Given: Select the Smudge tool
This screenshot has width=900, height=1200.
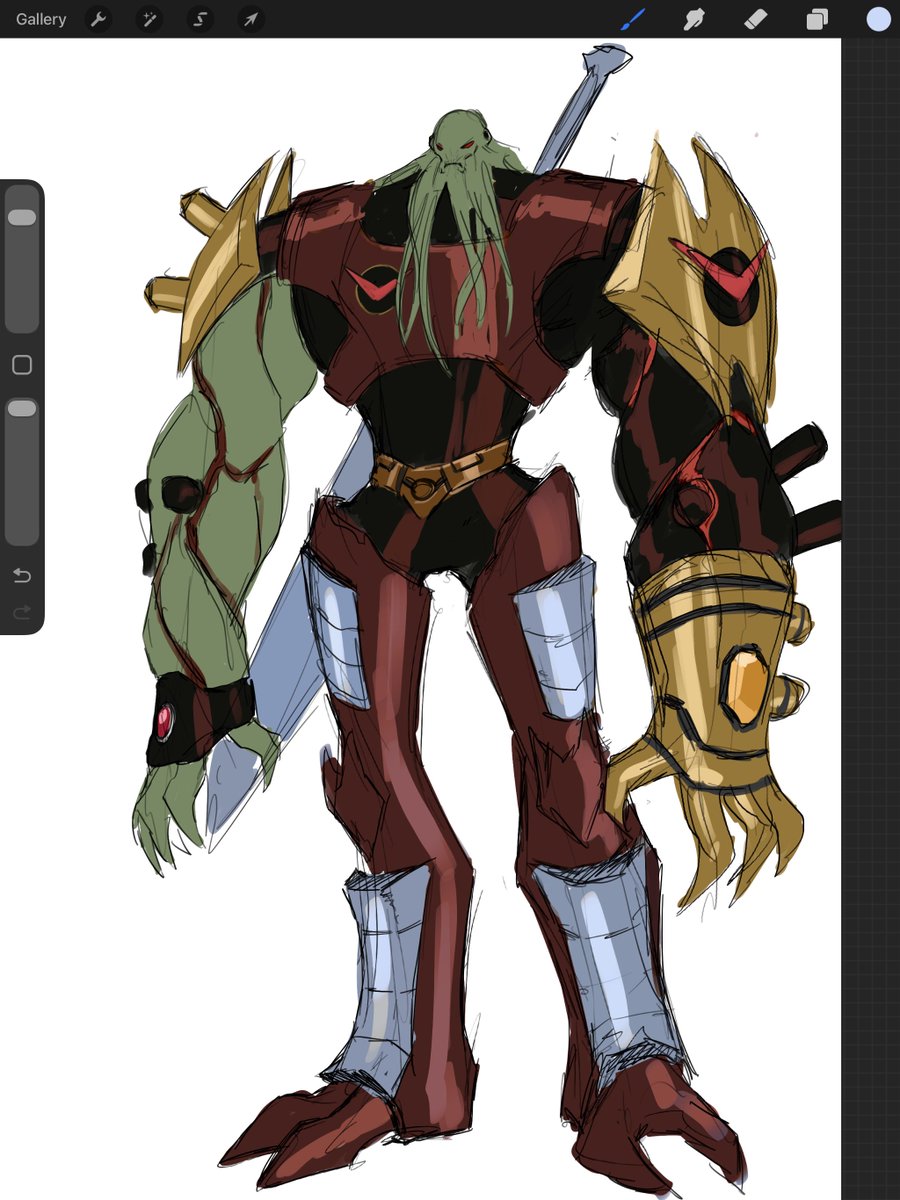Looking at the screenshot, I should tap(694, 19).
